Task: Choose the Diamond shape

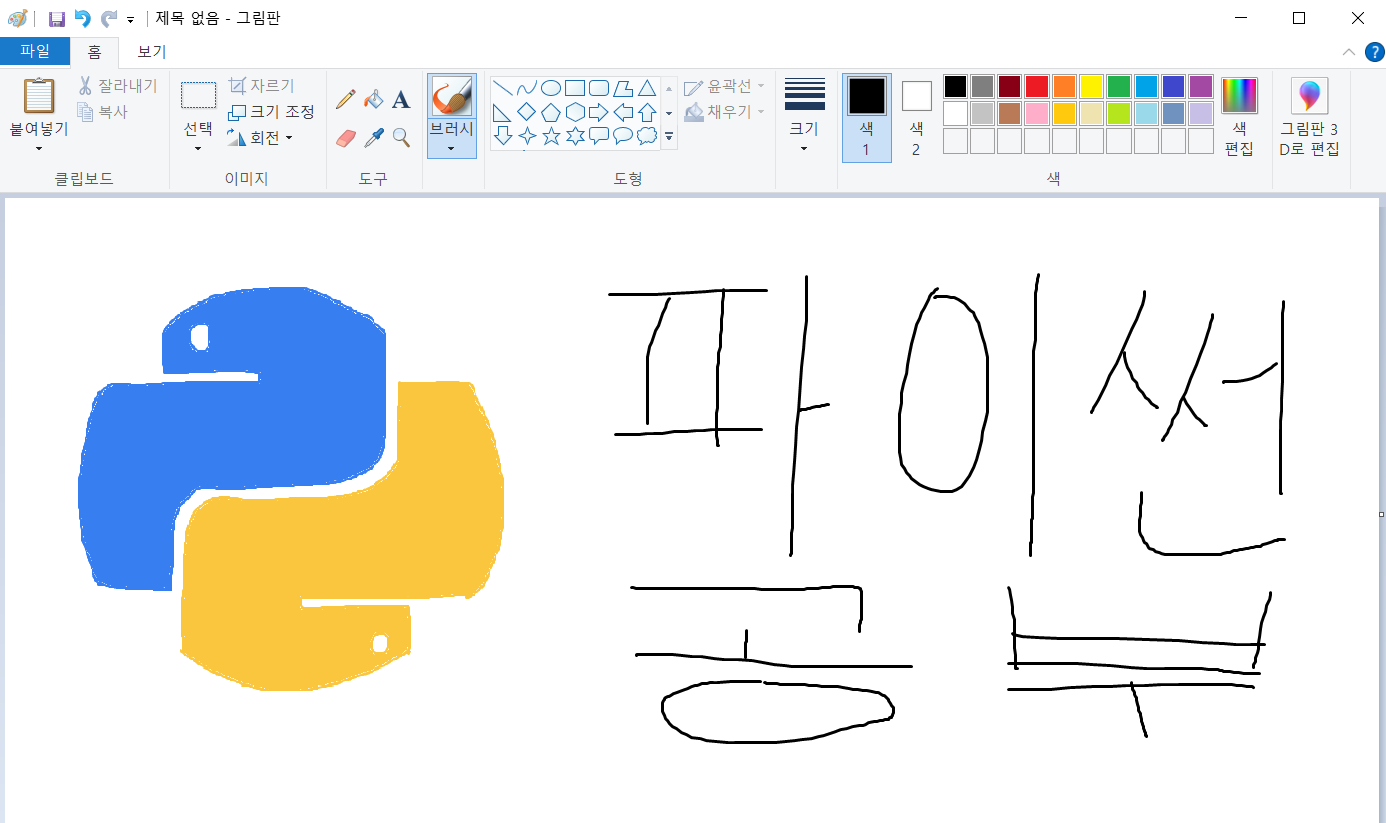Action: point(527,112)
